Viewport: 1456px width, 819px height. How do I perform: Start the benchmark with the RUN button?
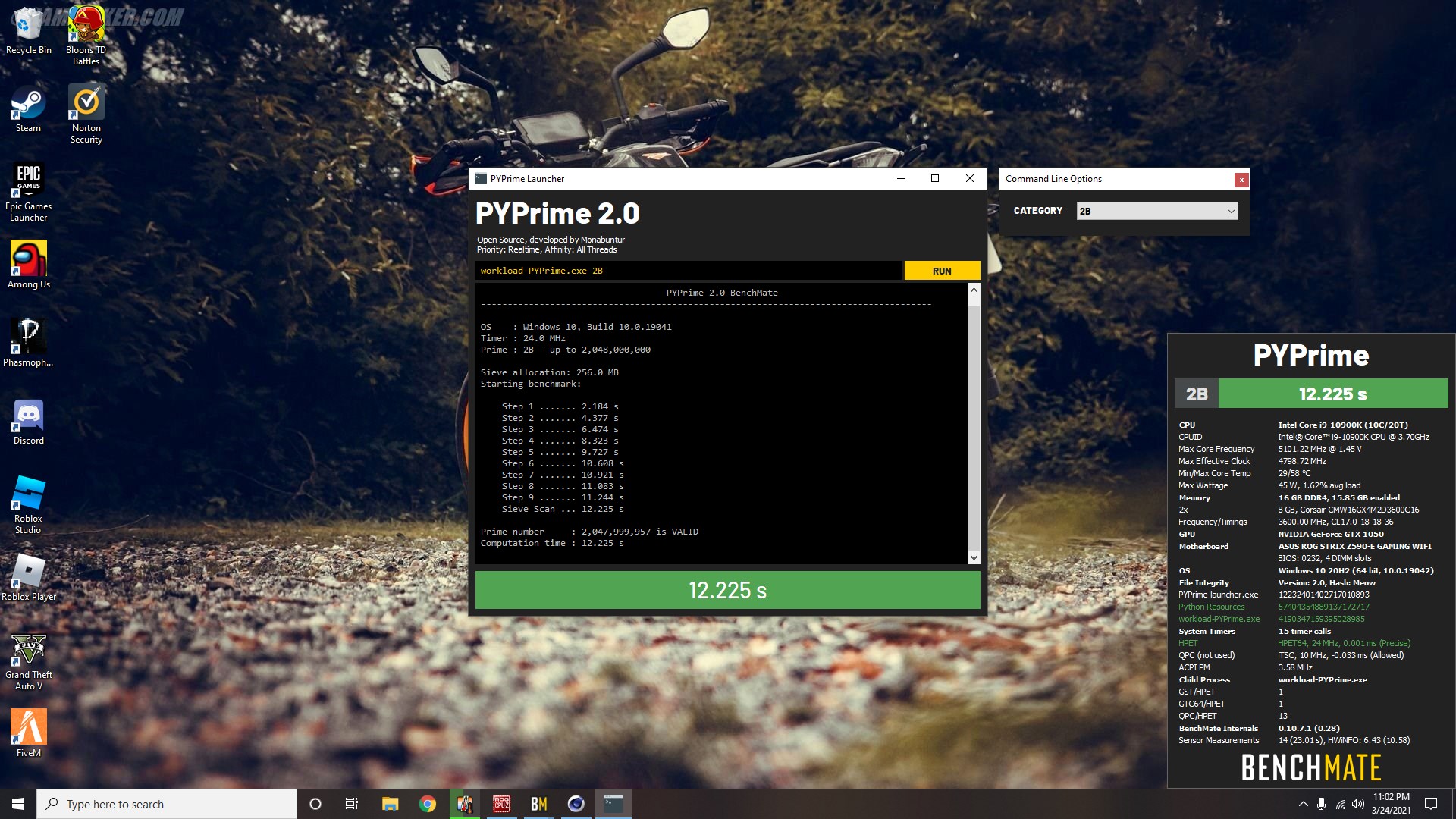pos(942,271)
